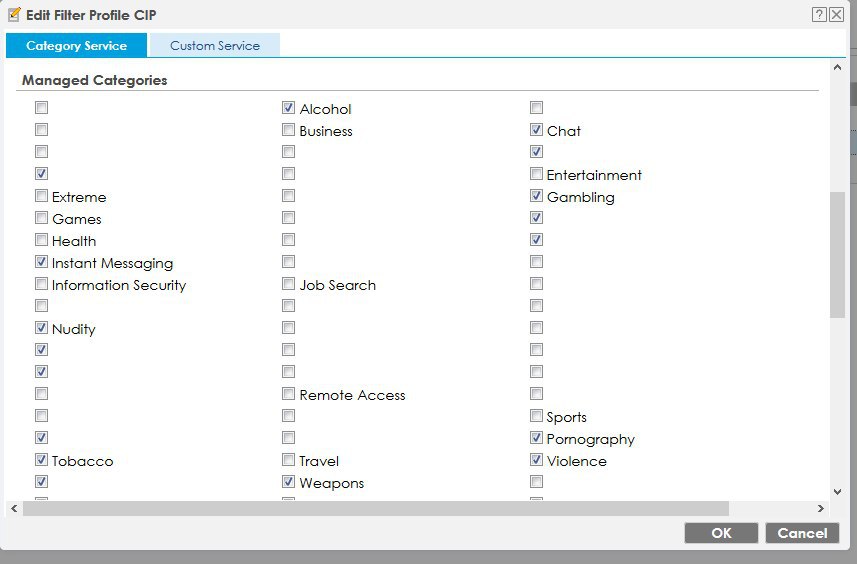Image resolution: width=857 pixels, height=564 pixels.
Task: Enable the Business category checkbox
Action: (x=289, y=130)
